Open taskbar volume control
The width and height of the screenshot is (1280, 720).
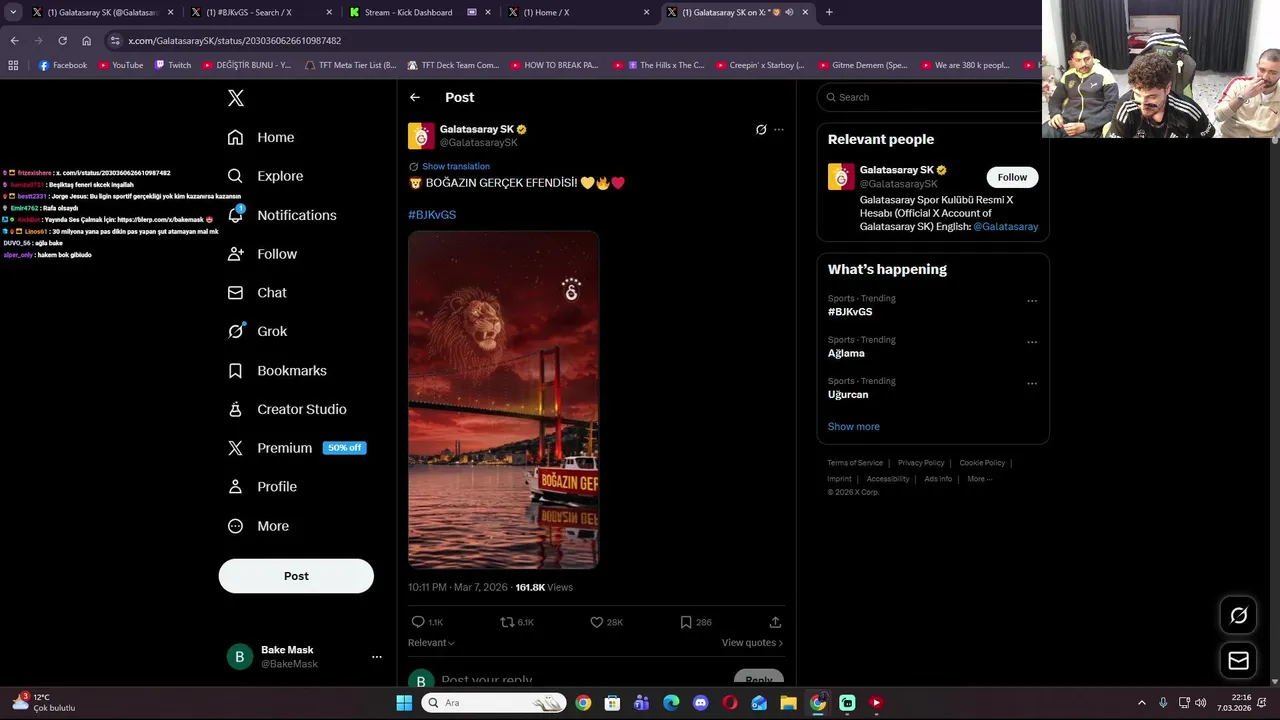(x=1200, y=703)
